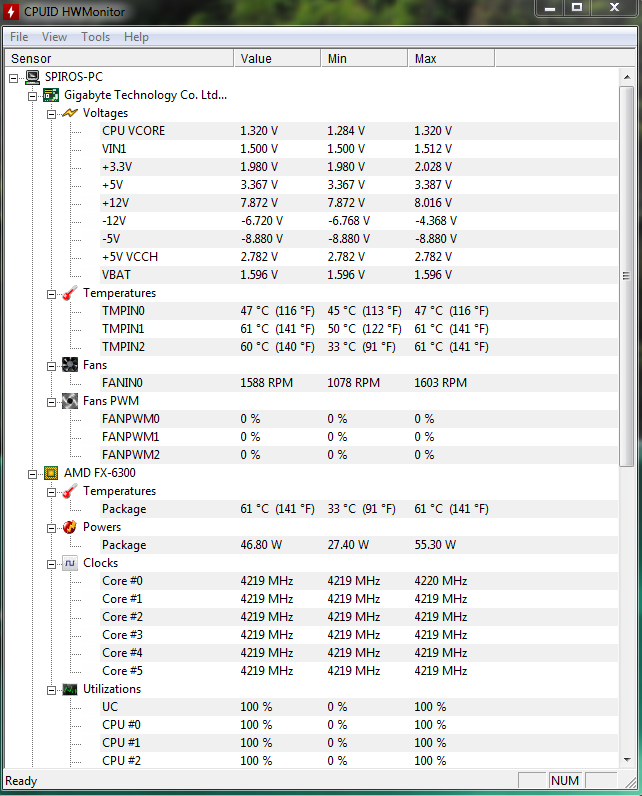Open the File menu
Image resolution: width=642 pixels, height=796 pixels.
[19, 37]
